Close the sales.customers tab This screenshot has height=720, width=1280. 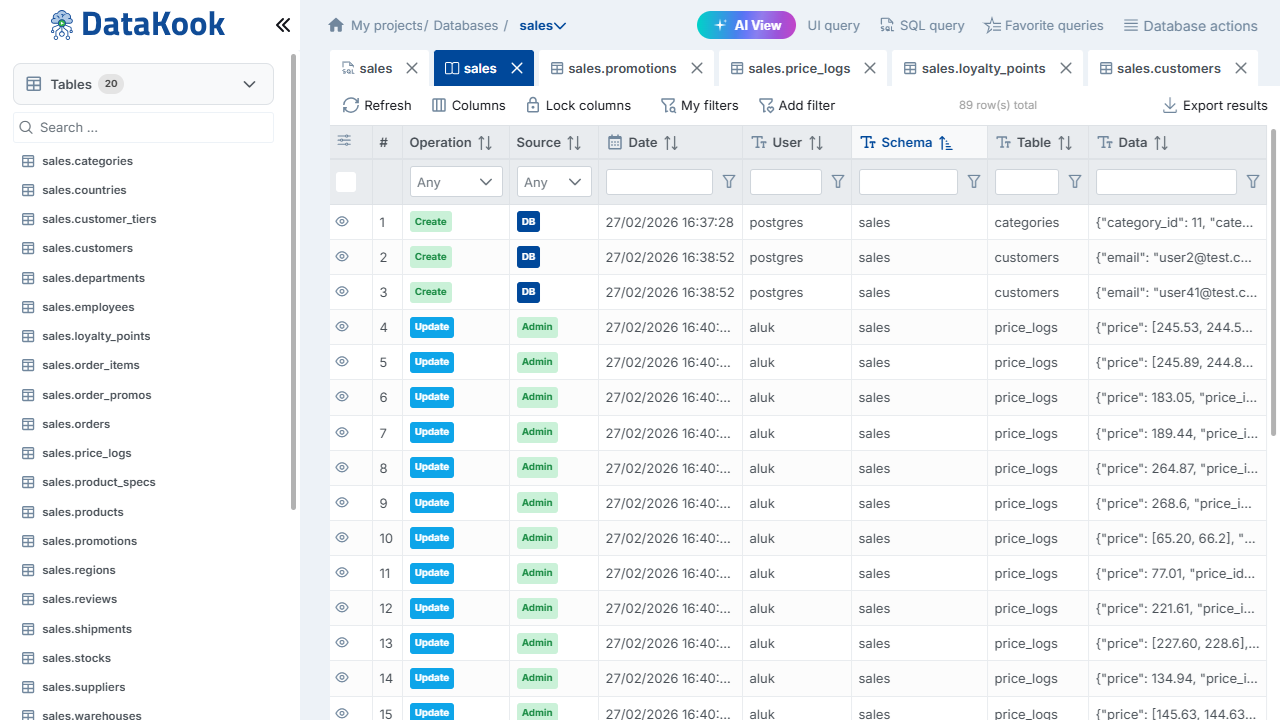1241,68
